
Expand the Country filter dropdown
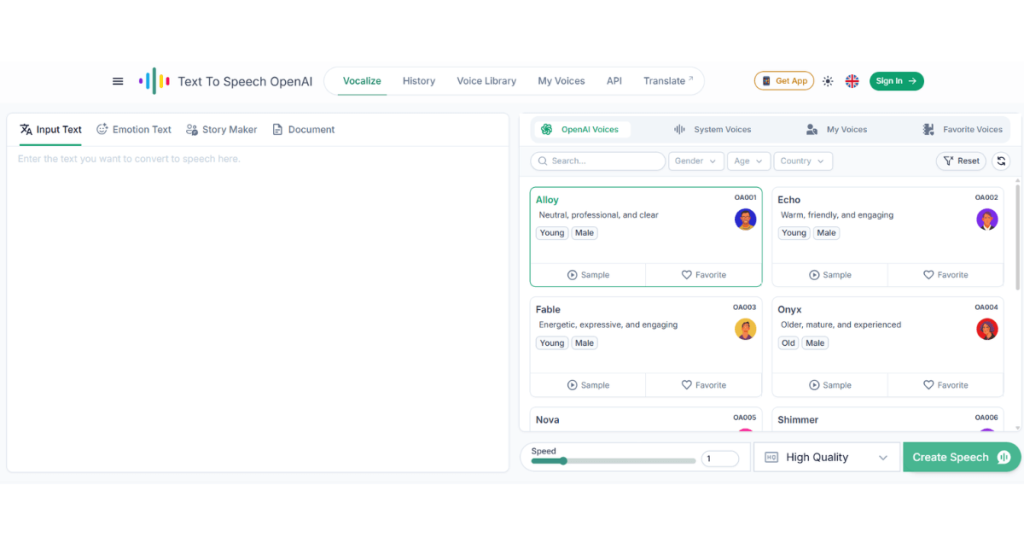[x=803, y=161]
